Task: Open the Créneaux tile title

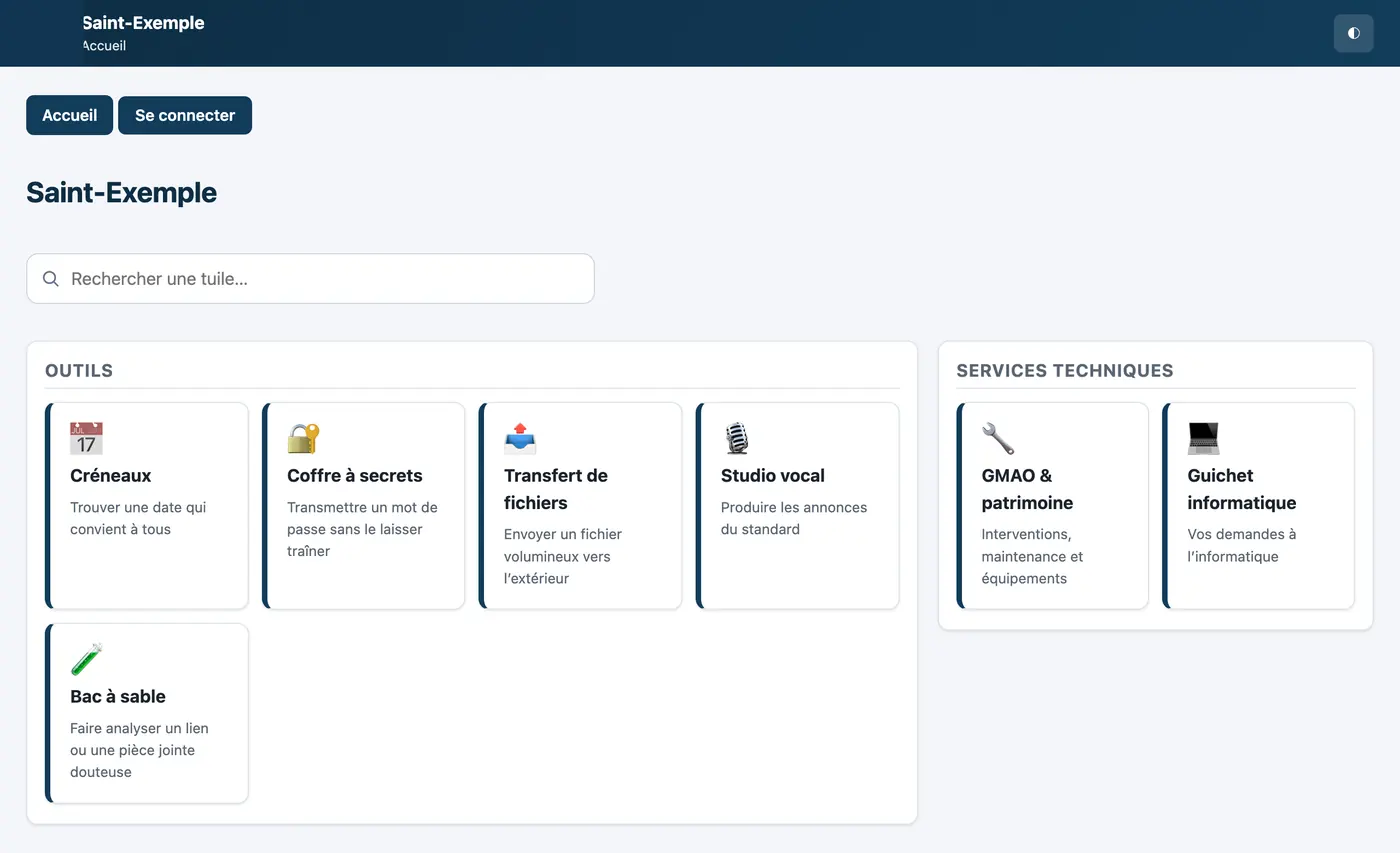Action: point(111,476)
